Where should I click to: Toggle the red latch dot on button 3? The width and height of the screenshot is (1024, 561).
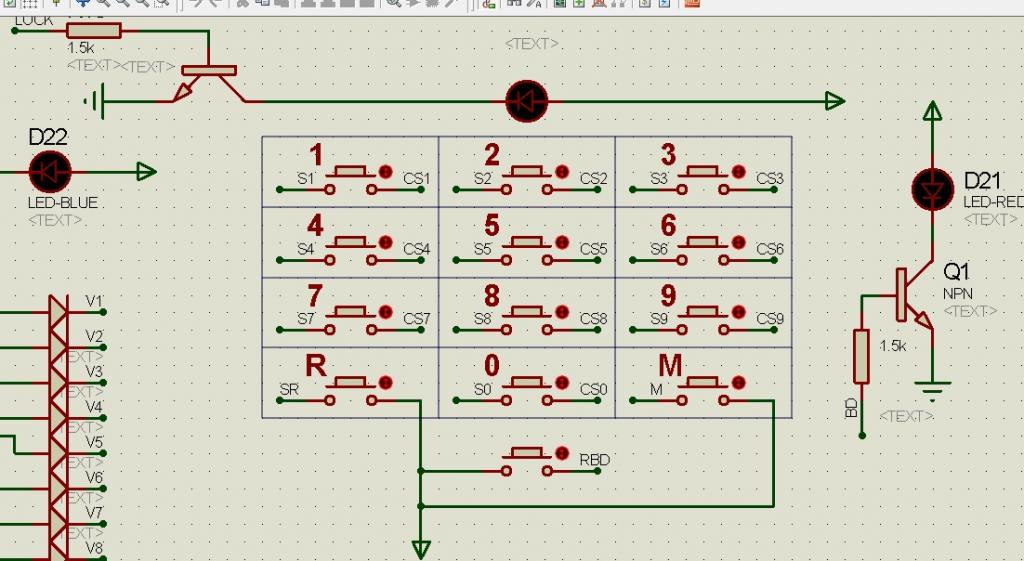pos(738,172)
